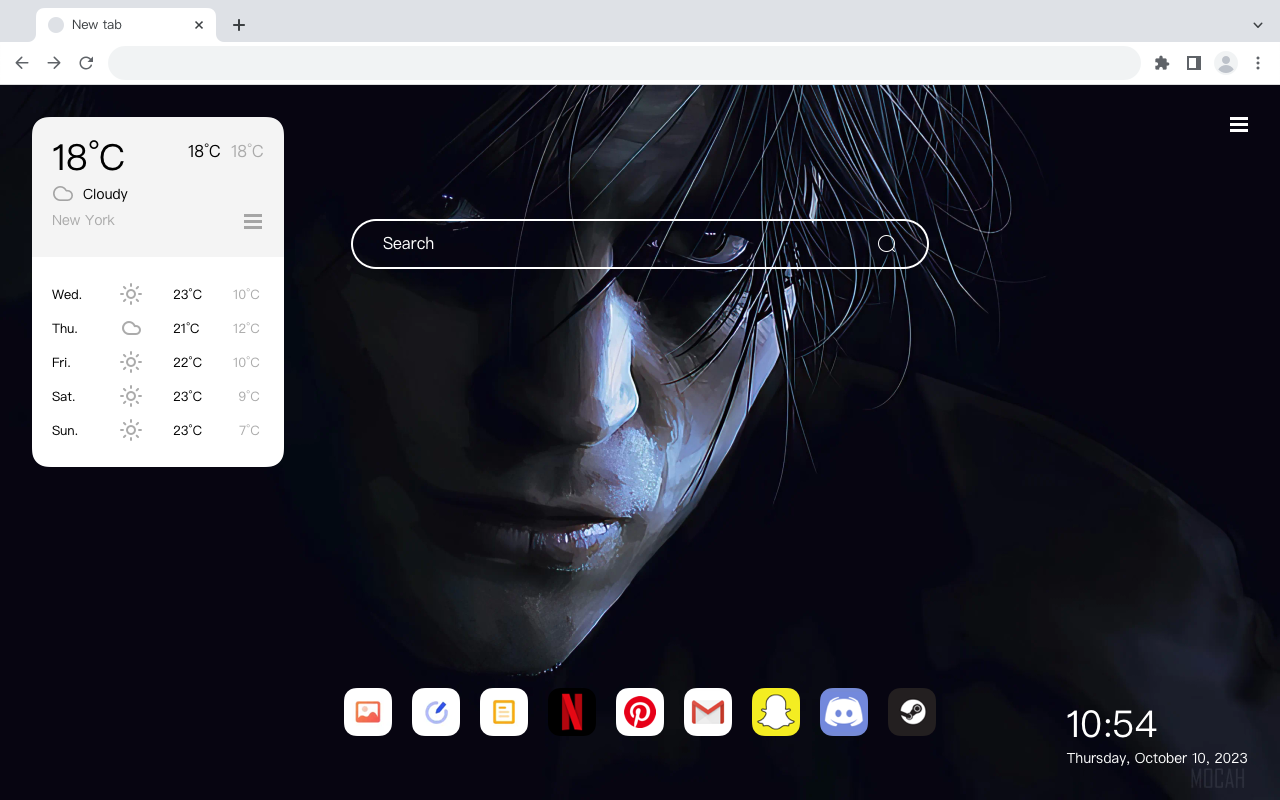
Task: Click Saturday's 9°C low temperature
Action: point(249,397)
